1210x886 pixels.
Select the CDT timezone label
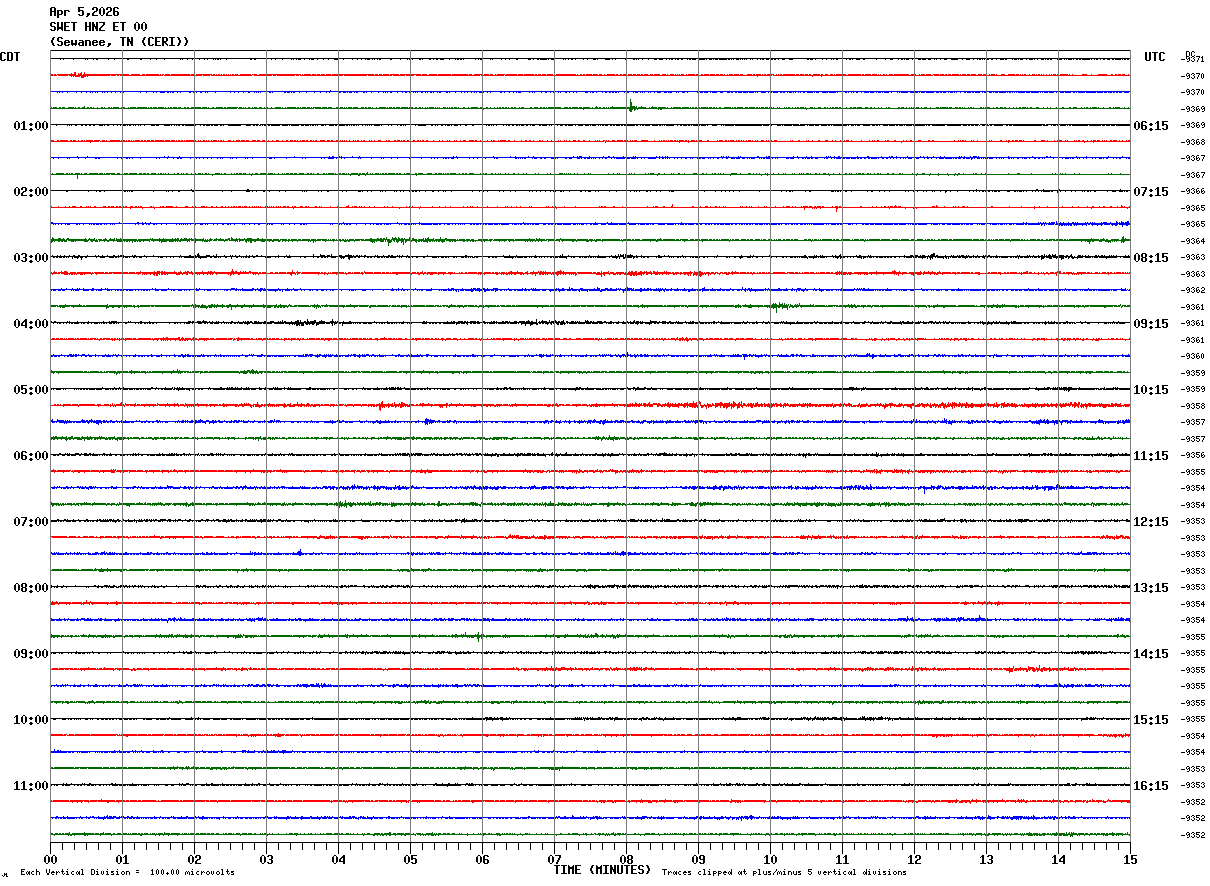click(x=10, y=57)
